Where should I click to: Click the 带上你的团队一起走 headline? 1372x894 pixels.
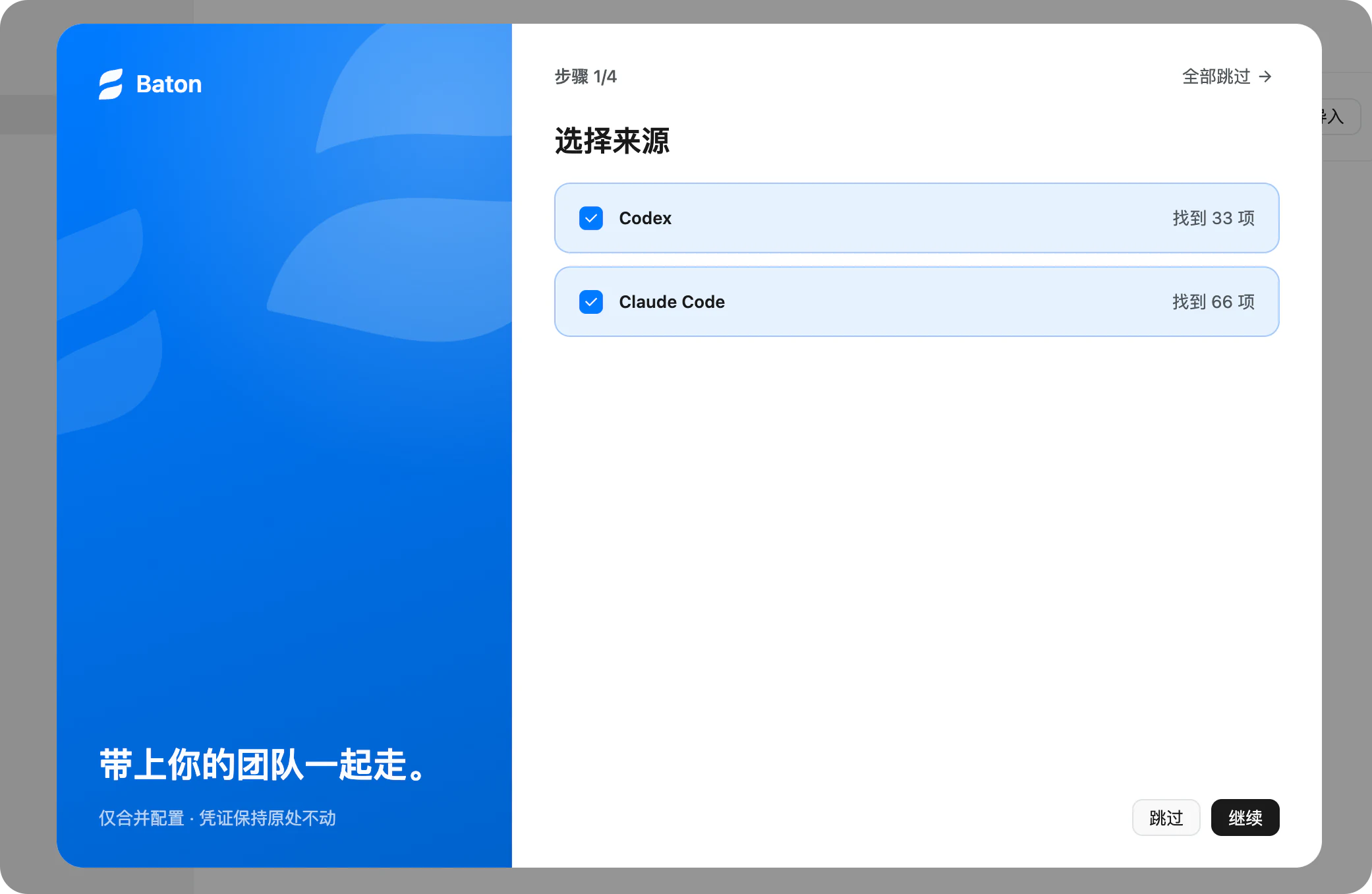tap(264, 765)
